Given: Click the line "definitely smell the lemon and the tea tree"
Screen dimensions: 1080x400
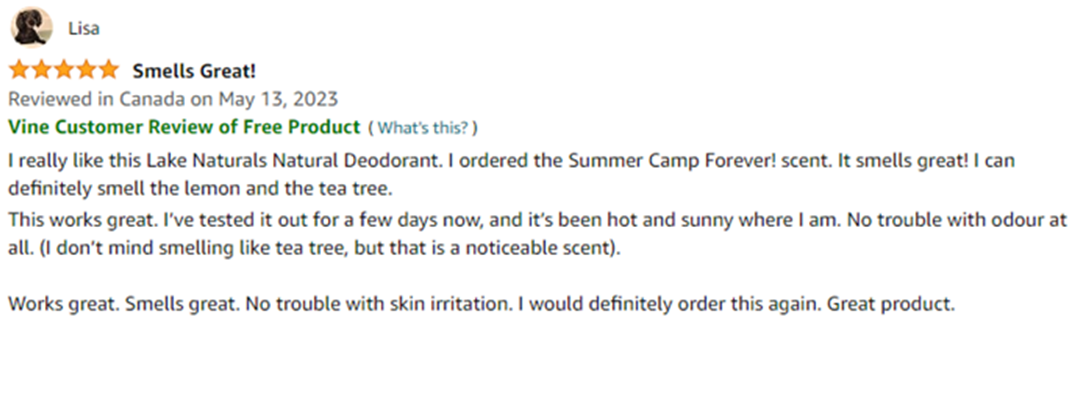Looking at the screenshot, I should tap(200, 185).
